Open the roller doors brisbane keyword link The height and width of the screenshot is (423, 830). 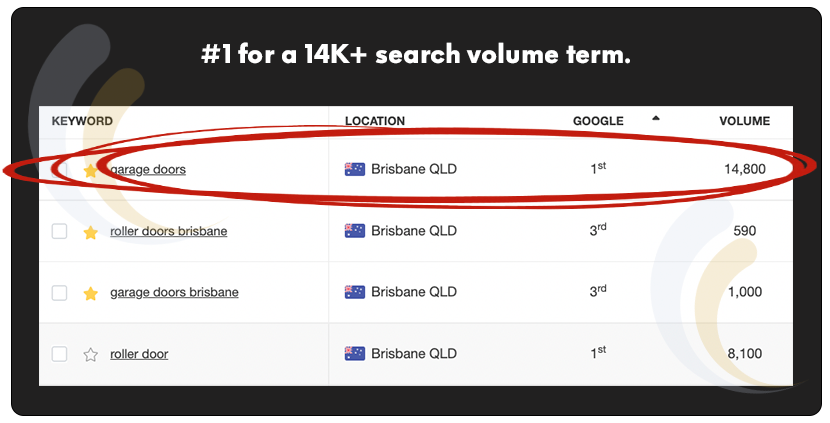168,231
